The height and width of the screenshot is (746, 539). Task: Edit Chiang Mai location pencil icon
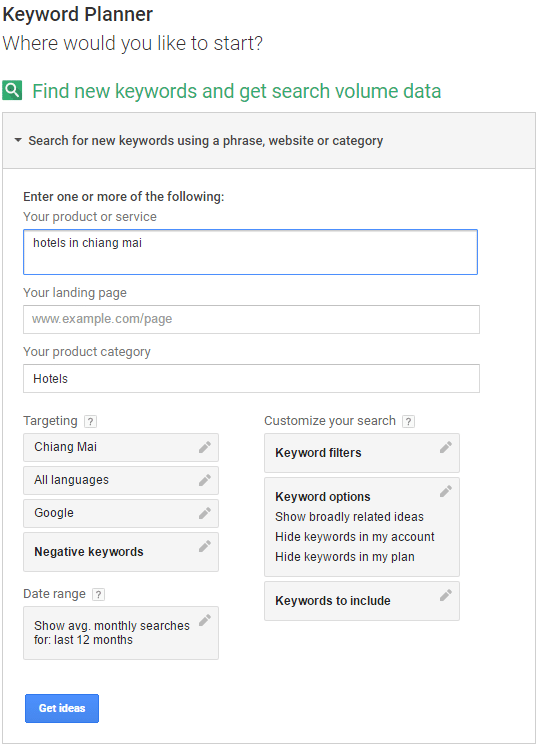click(205, 447)
